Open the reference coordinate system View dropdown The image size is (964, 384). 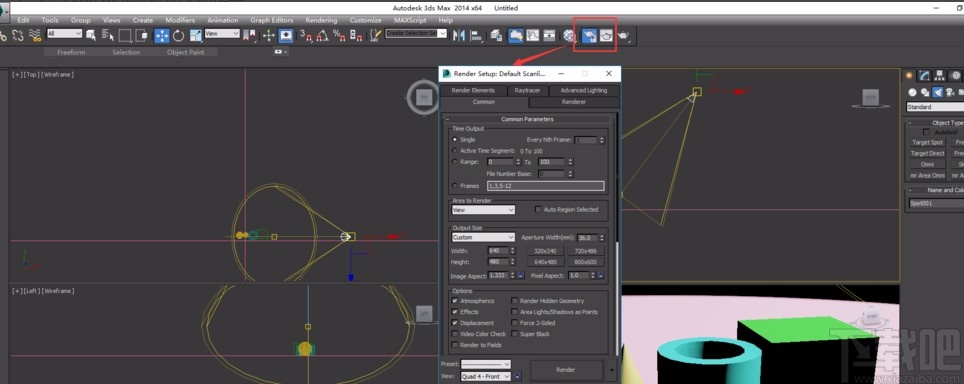[x=222, y=34]
